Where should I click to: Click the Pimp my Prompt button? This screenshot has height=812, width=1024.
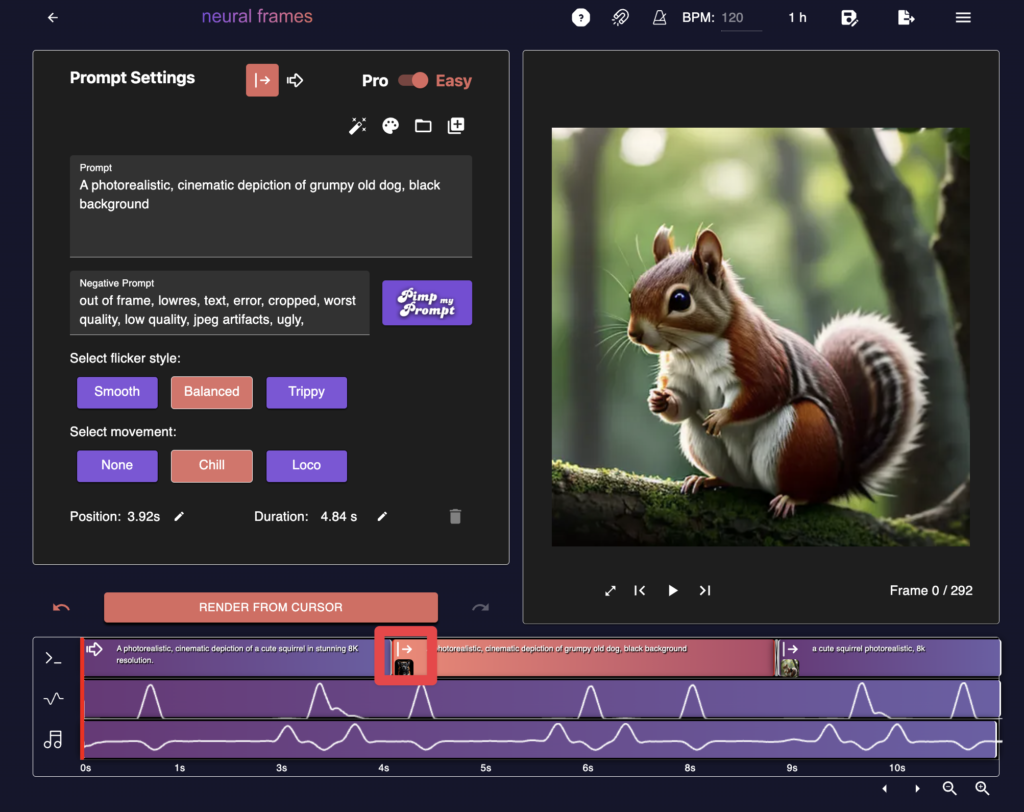point(427,302)
